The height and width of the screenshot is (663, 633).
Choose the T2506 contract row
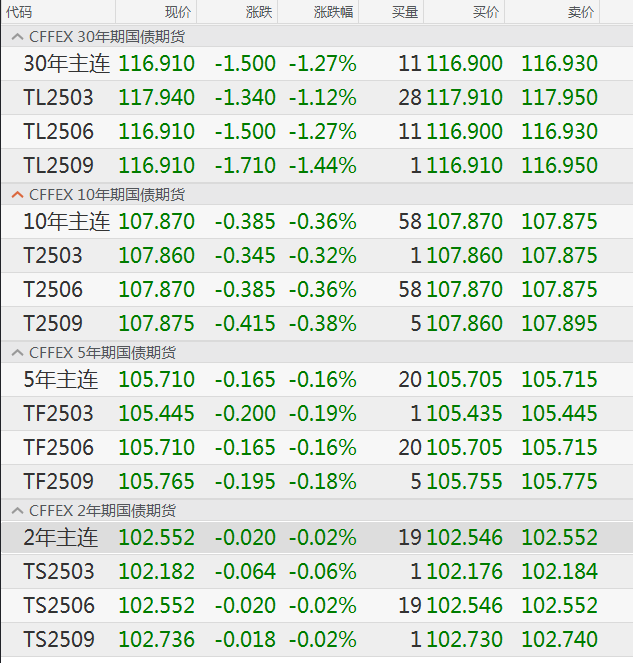click(53, 290)
